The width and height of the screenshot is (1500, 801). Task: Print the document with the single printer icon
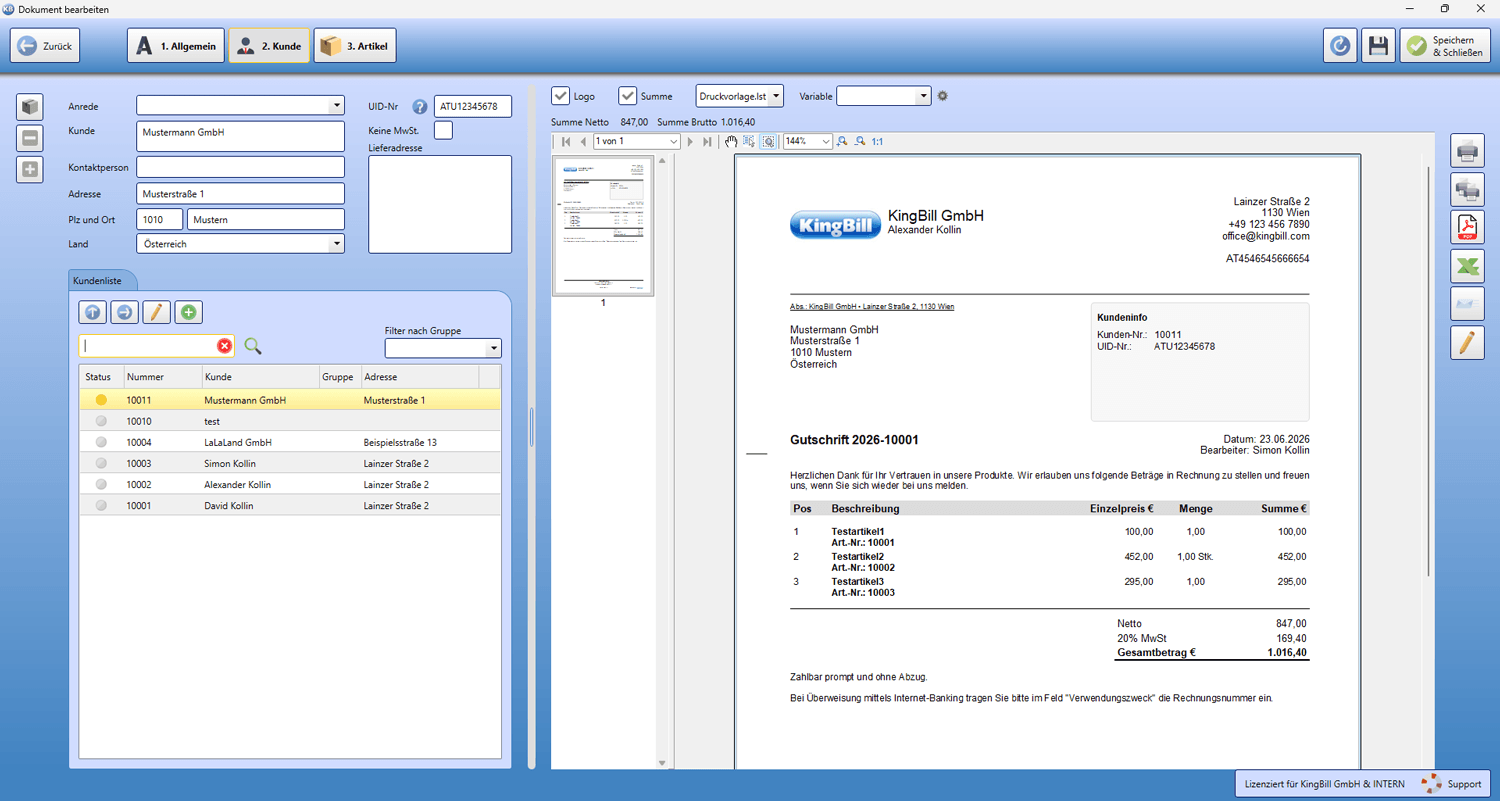1467,151
